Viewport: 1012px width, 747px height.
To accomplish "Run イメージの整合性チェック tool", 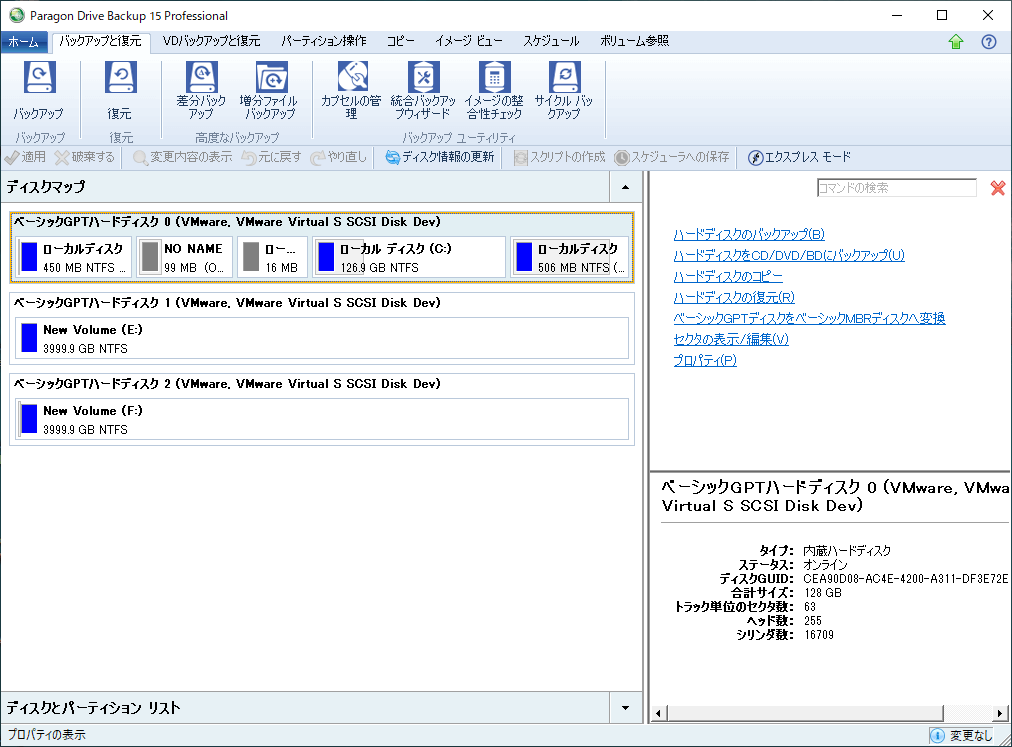I will pos(494,90).
